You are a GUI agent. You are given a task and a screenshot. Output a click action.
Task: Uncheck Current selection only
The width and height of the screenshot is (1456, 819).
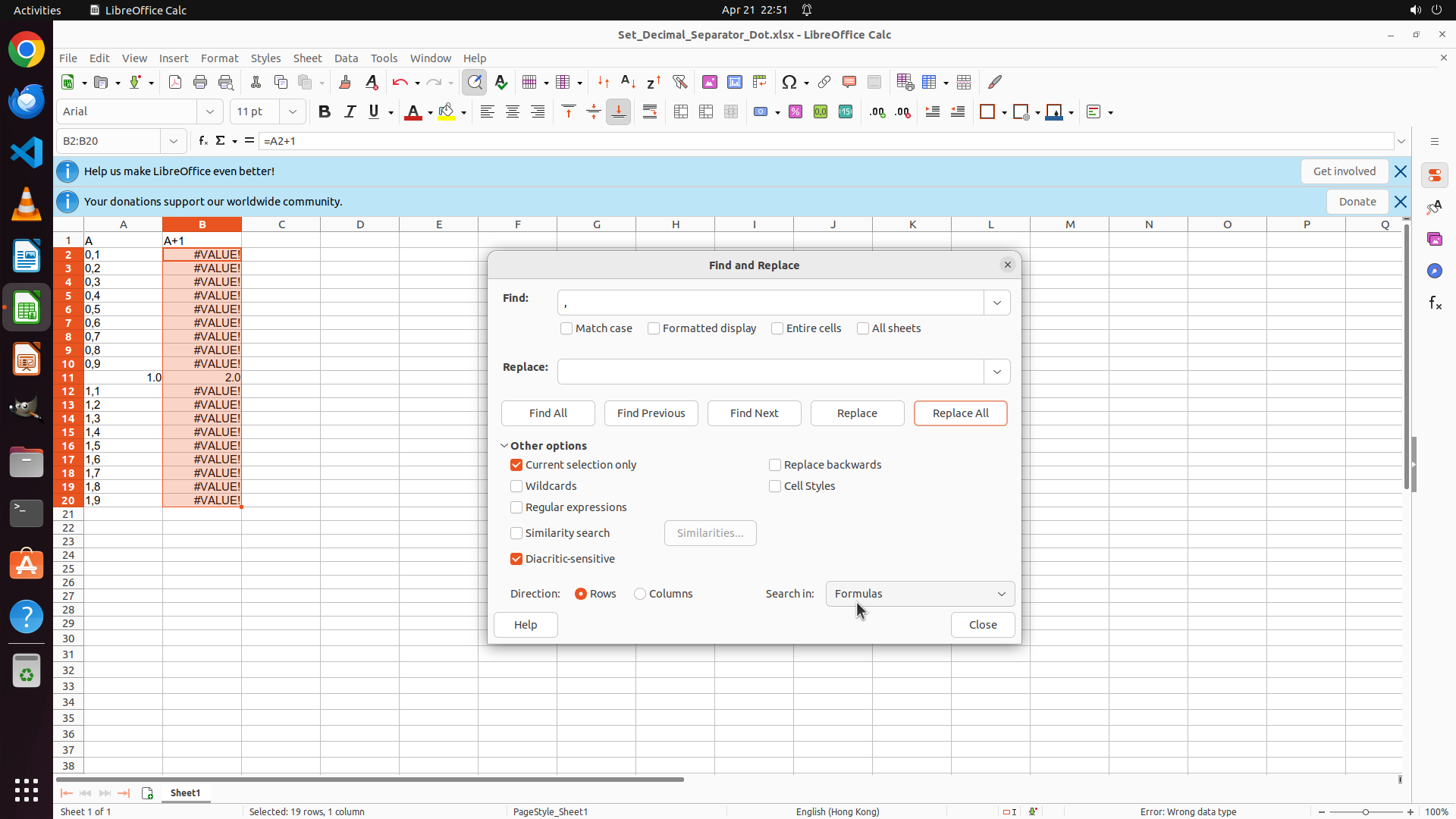[x=516, y=465]
